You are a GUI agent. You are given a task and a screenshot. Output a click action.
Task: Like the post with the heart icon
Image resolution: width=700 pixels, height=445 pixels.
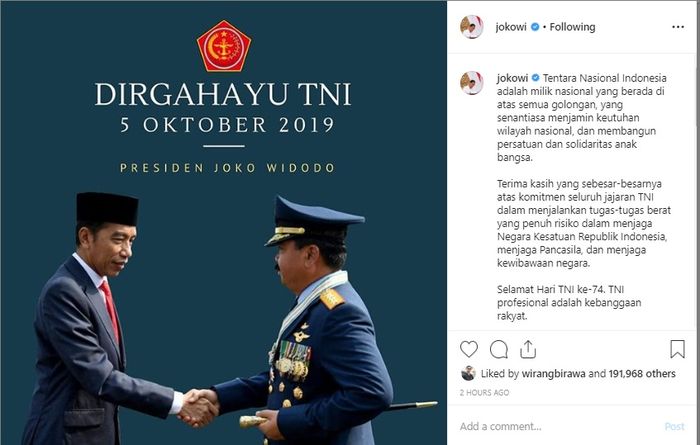pos(469,349)
